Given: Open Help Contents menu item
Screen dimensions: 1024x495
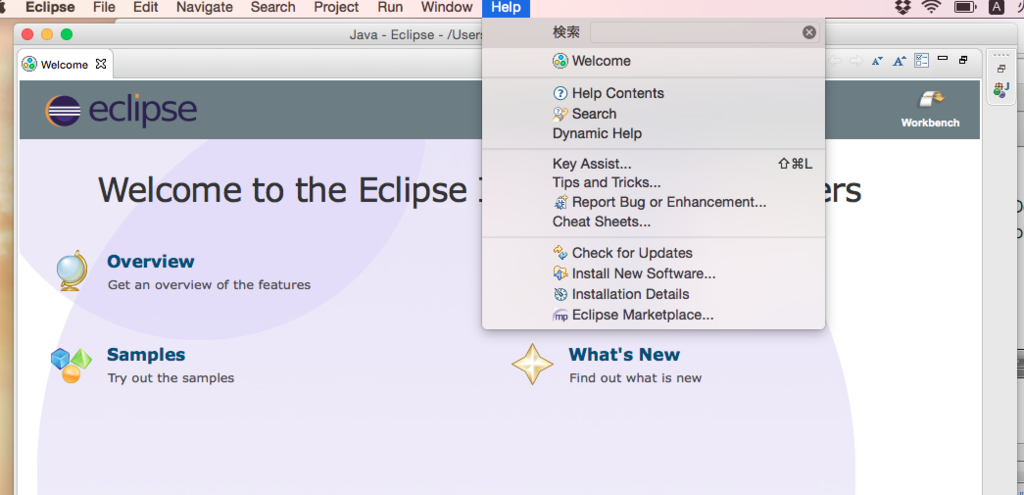Looking at the screenshot, I should pos(653,93).
